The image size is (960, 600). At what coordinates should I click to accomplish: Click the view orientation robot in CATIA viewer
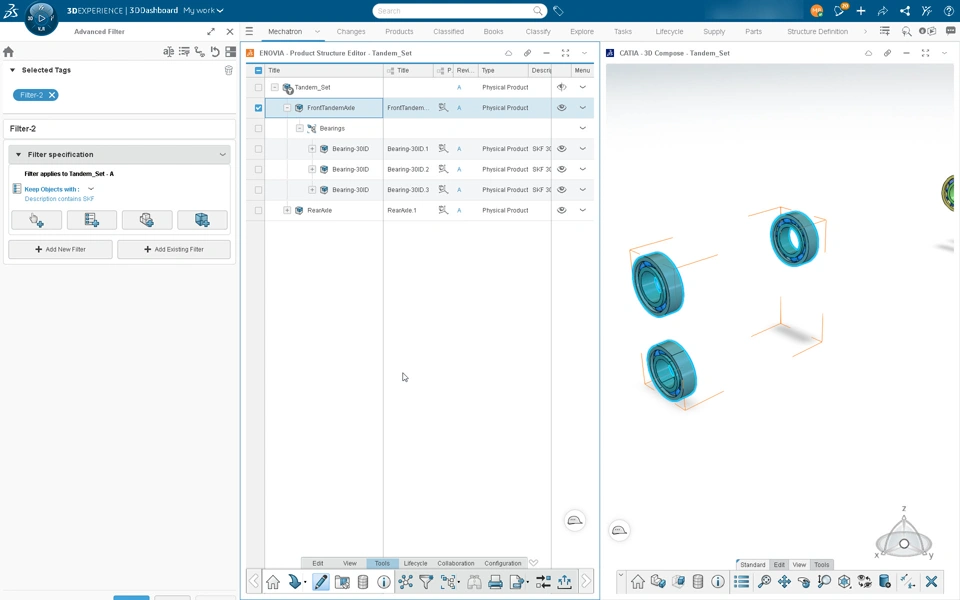[904, 534]
